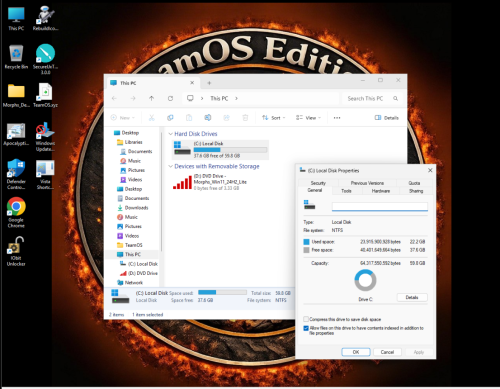Click the Back arrow in File Explorer
The image size is (500, 389).
[x=114, y=98]
